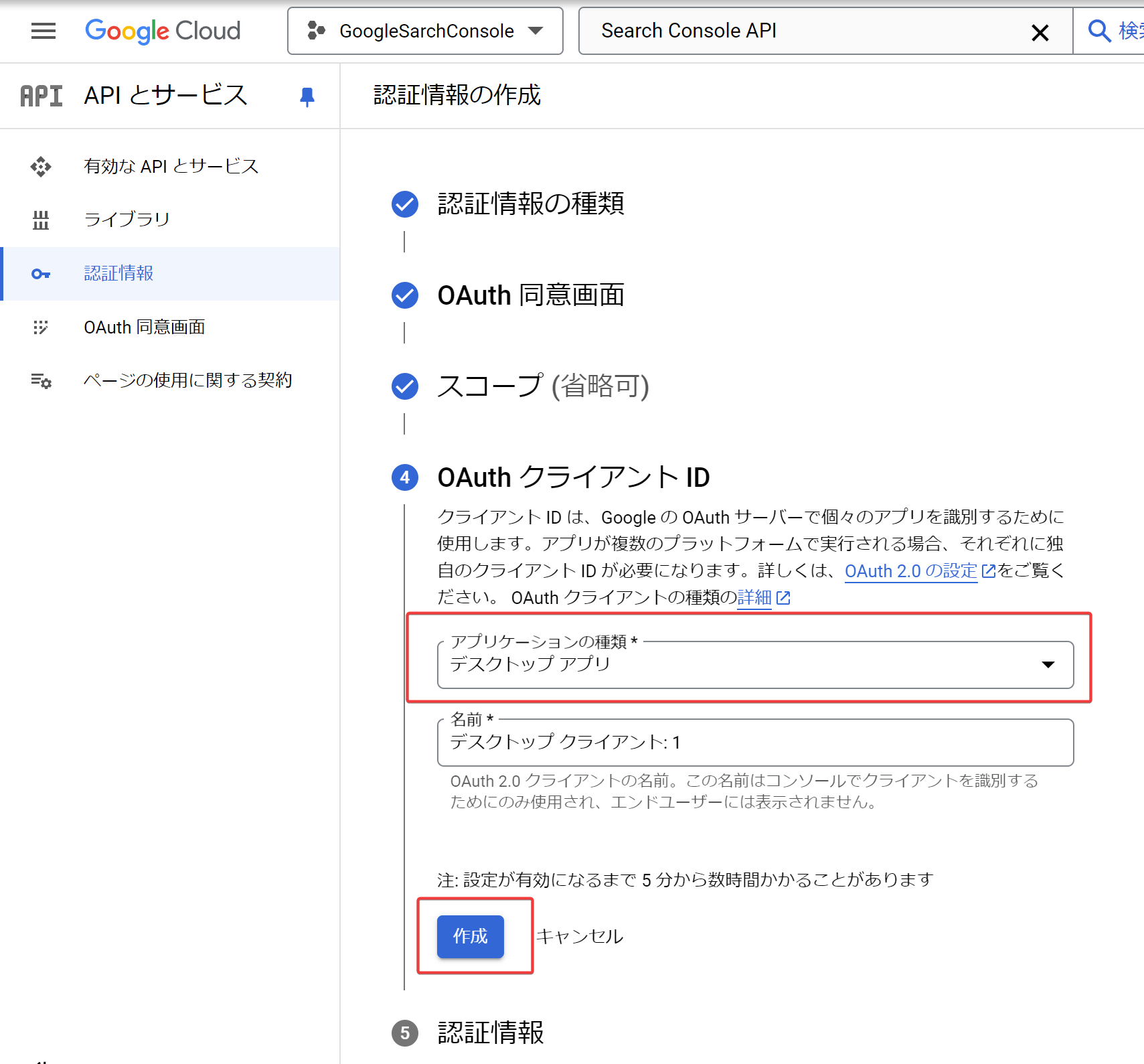1144x1064 pixels.
Task: Open ライブラリ in sidebar
Action: [170, 220]
